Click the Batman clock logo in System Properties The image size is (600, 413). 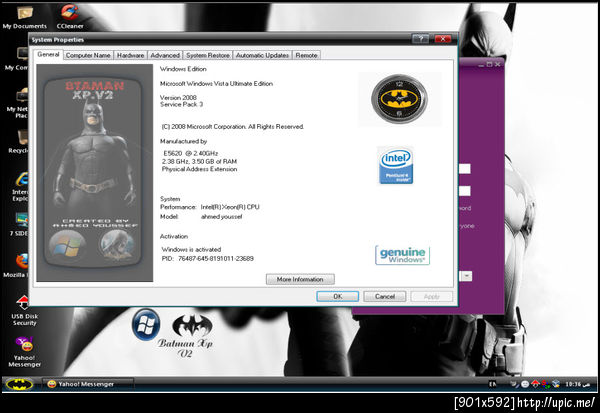tap(399, 99)
